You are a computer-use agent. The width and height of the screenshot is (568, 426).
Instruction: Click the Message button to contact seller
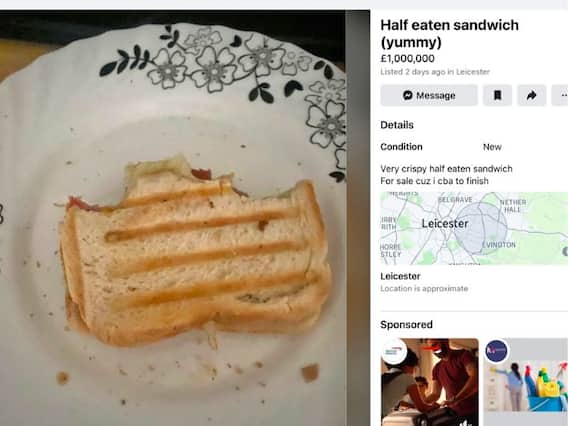(x=429, y=95)
